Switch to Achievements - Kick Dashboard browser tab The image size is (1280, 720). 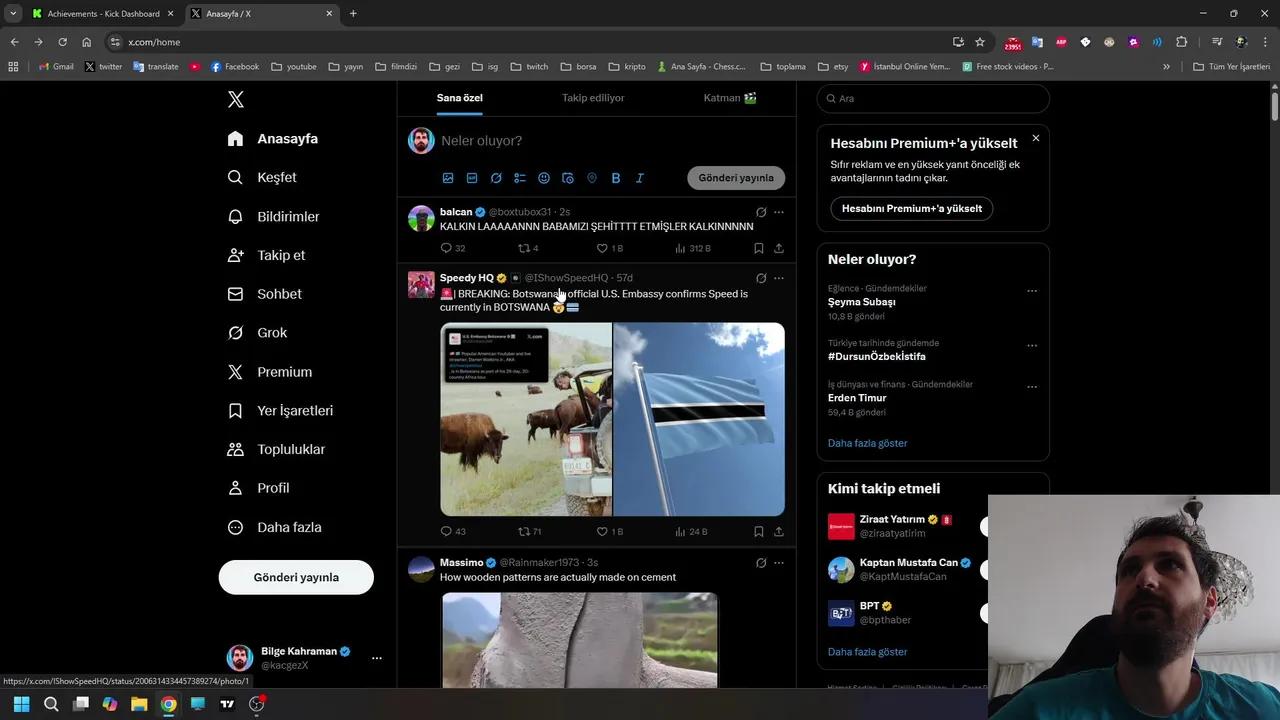click(x=102, y=14)
